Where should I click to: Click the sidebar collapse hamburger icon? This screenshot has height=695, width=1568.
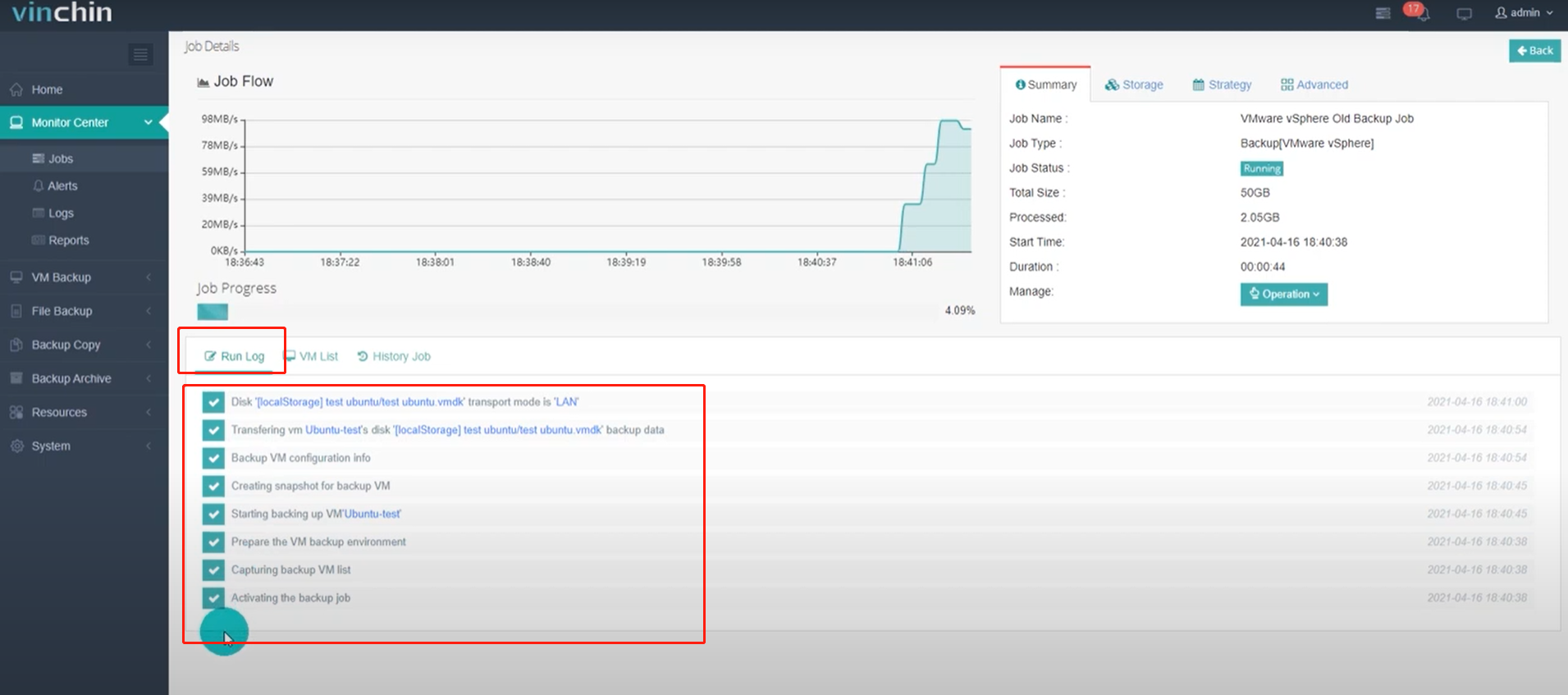pyautogui.click(x=140, y=55)
